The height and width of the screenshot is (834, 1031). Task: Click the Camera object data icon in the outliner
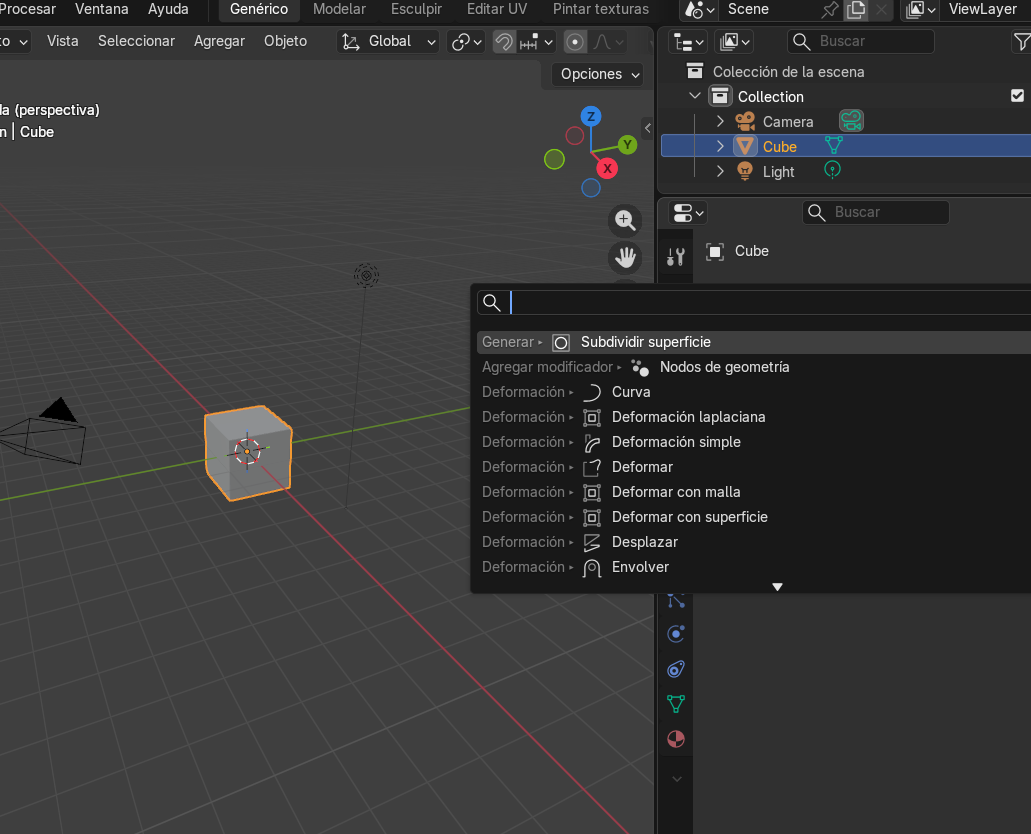coord(851,121)
